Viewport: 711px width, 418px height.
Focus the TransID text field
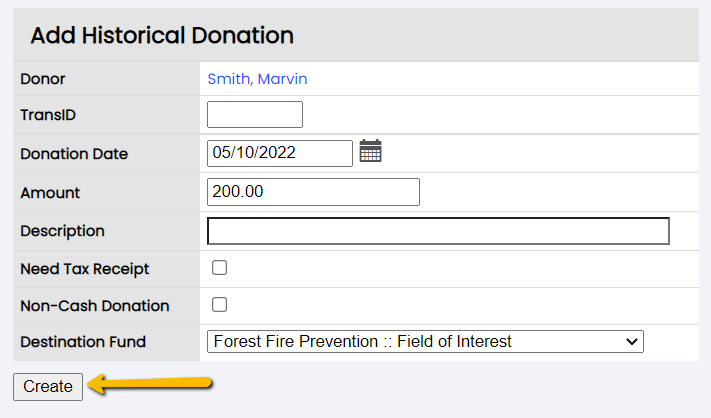(255, 115)
